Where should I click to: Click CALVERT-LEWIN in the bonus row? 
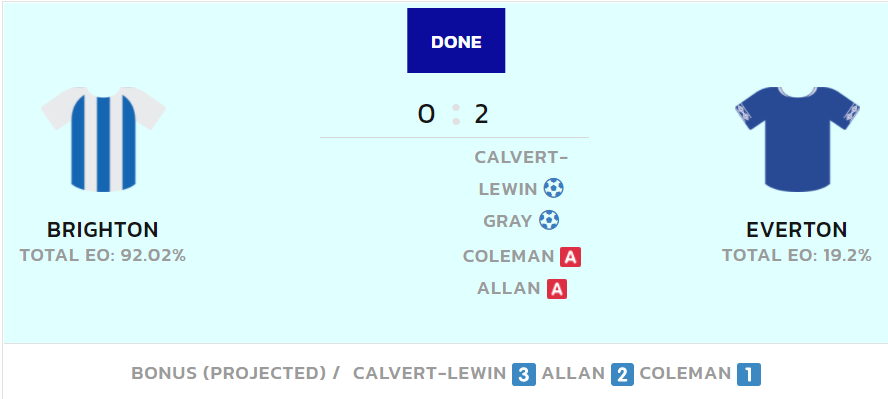click(429, 374)
